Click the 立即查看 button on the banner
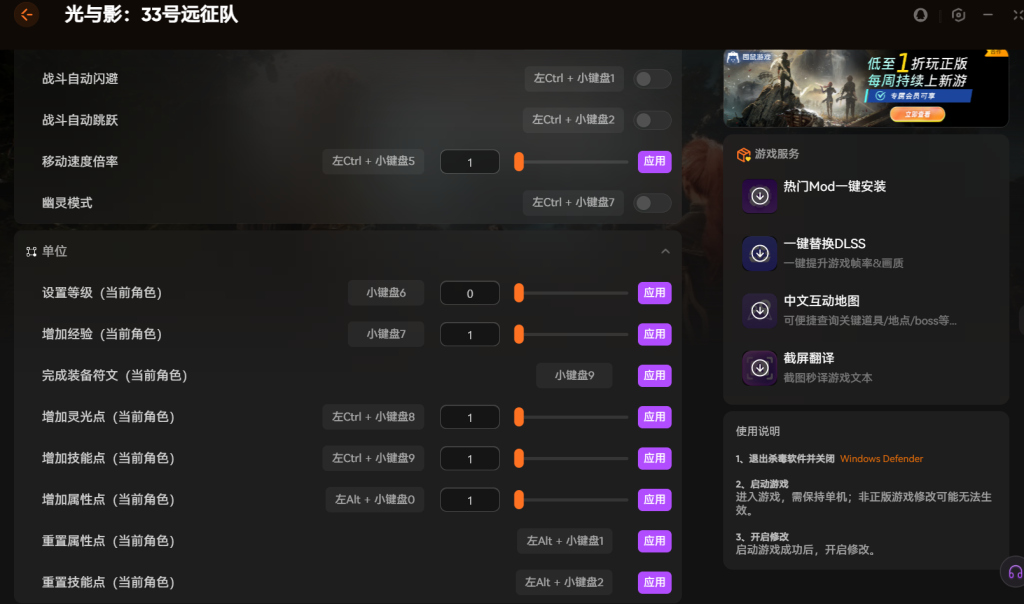 click(916, 115)
